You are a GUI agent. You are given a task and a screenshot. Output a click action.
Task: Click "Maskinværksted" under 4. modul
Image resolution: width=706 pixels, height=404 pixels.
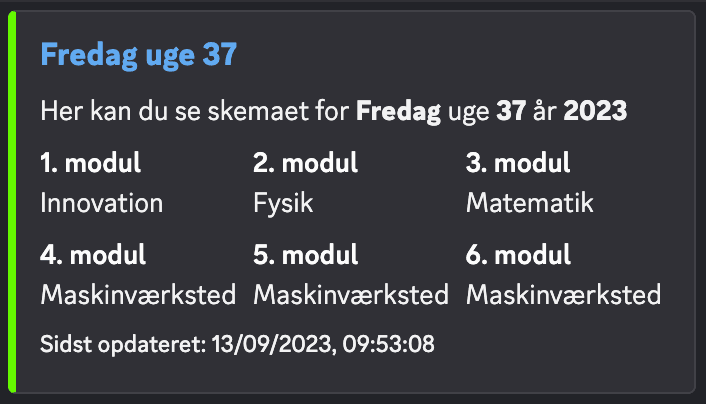click(138, 296)
